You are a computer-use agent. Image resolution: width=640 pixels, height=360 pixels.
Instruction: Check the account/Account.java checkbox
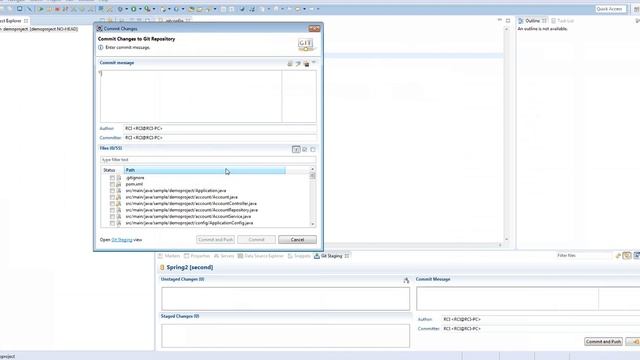pos(112,198)
